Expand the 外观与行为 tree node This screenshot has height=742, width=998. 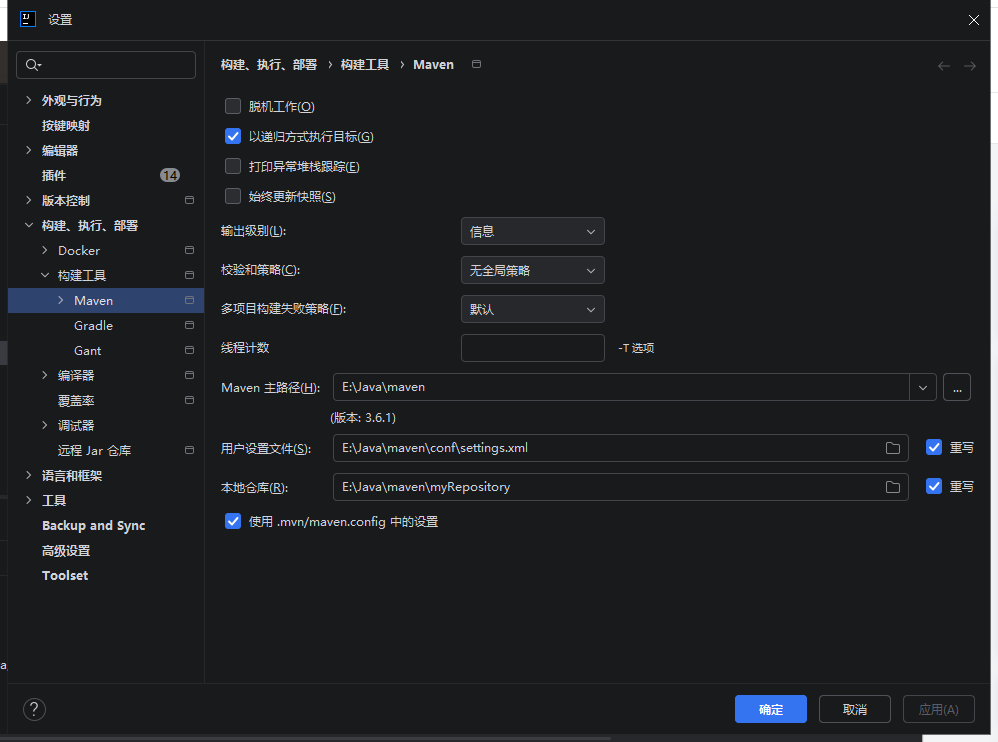pyautogui.click(x=28, y=100)
